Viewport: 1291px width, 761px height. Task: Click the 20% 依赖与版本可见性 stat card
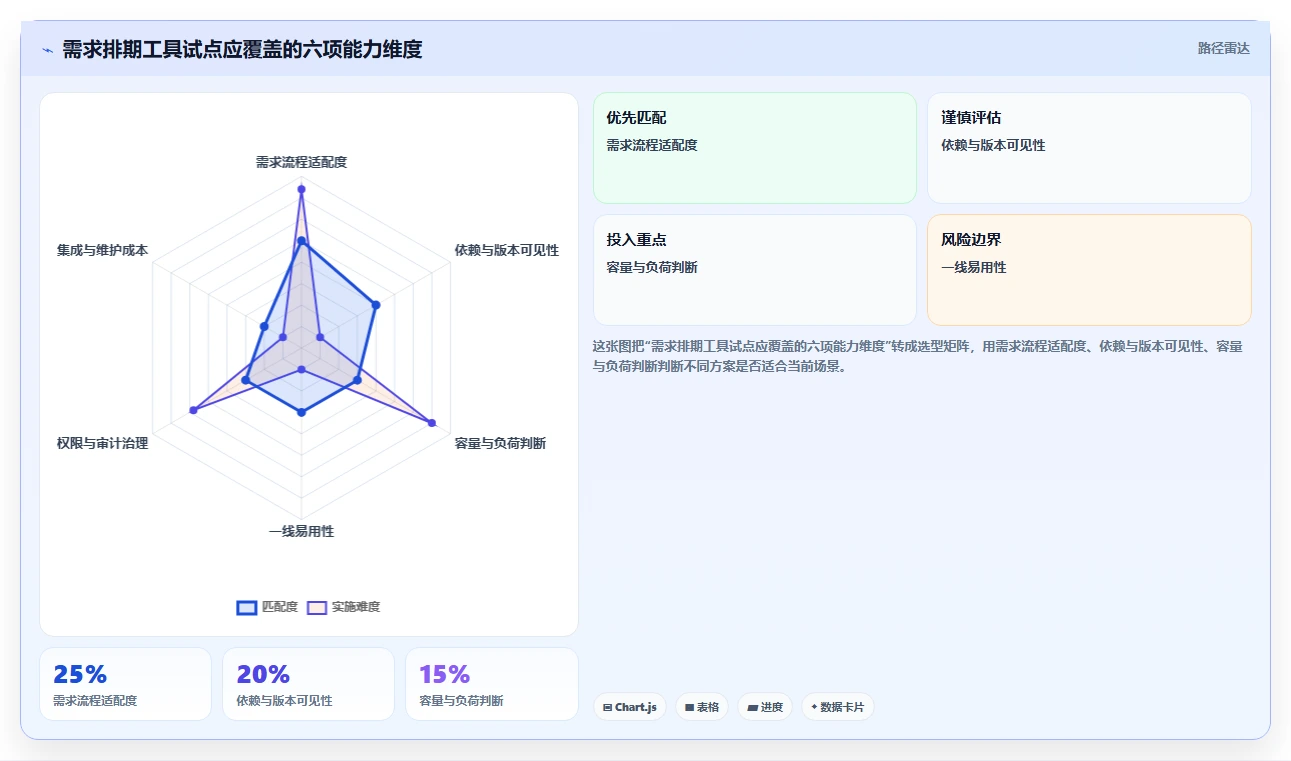click(308, 684)
